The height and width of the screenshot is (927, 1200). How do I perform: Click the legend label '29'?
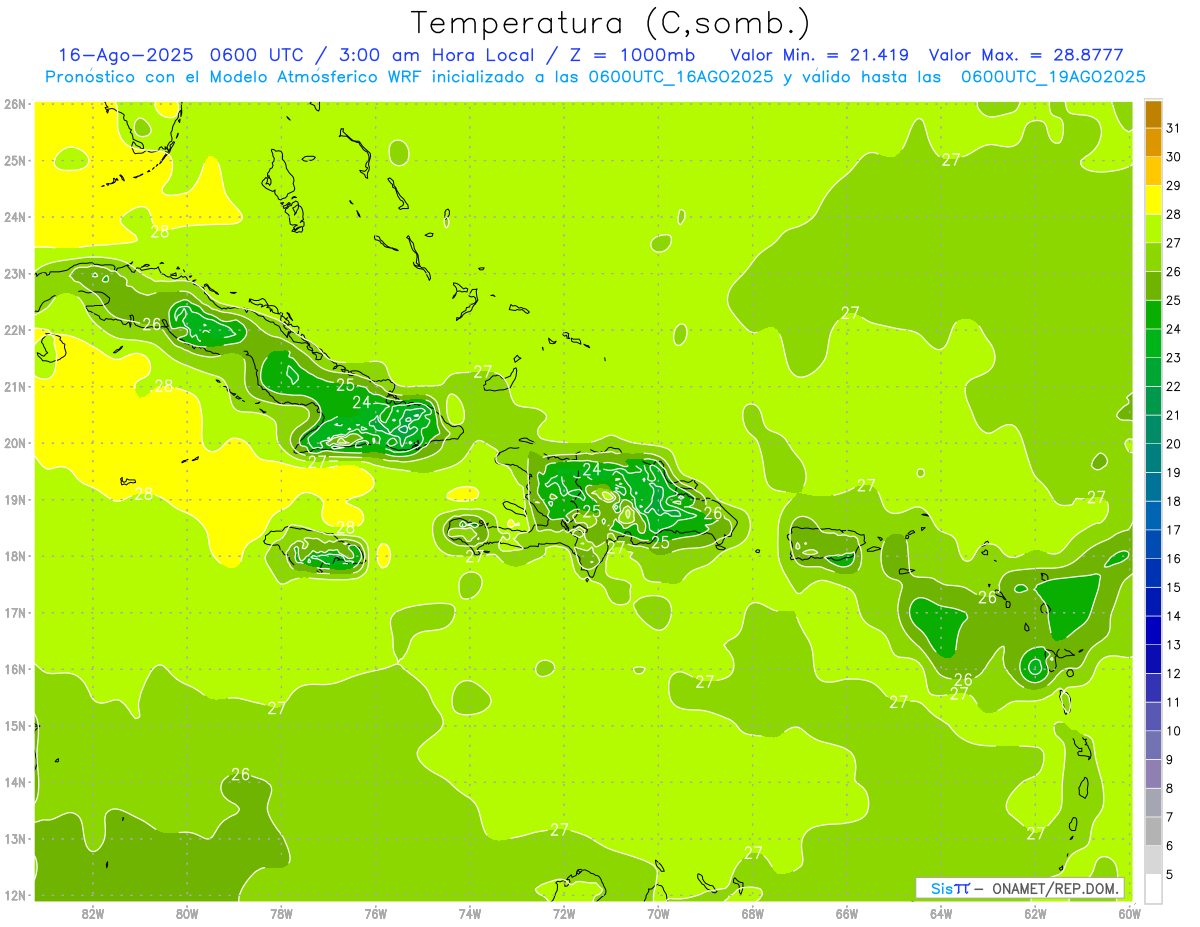tap(1174, 186)
